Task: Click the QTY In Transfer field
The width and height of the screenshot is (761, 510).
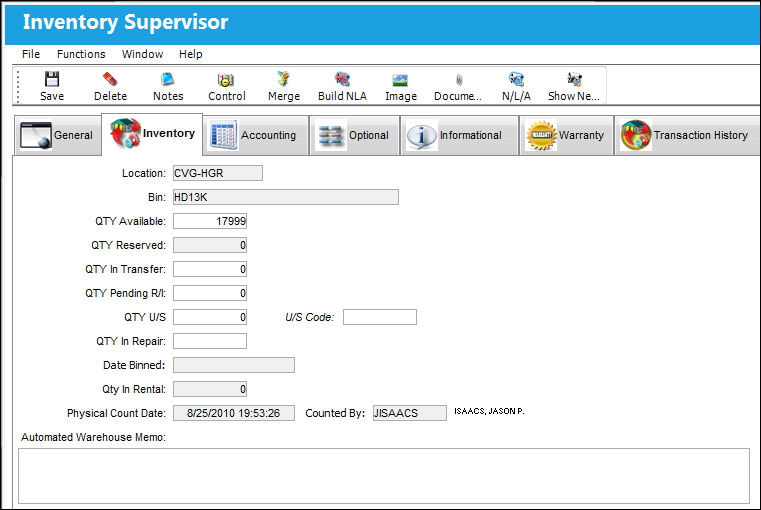Action: pos(210,269)
